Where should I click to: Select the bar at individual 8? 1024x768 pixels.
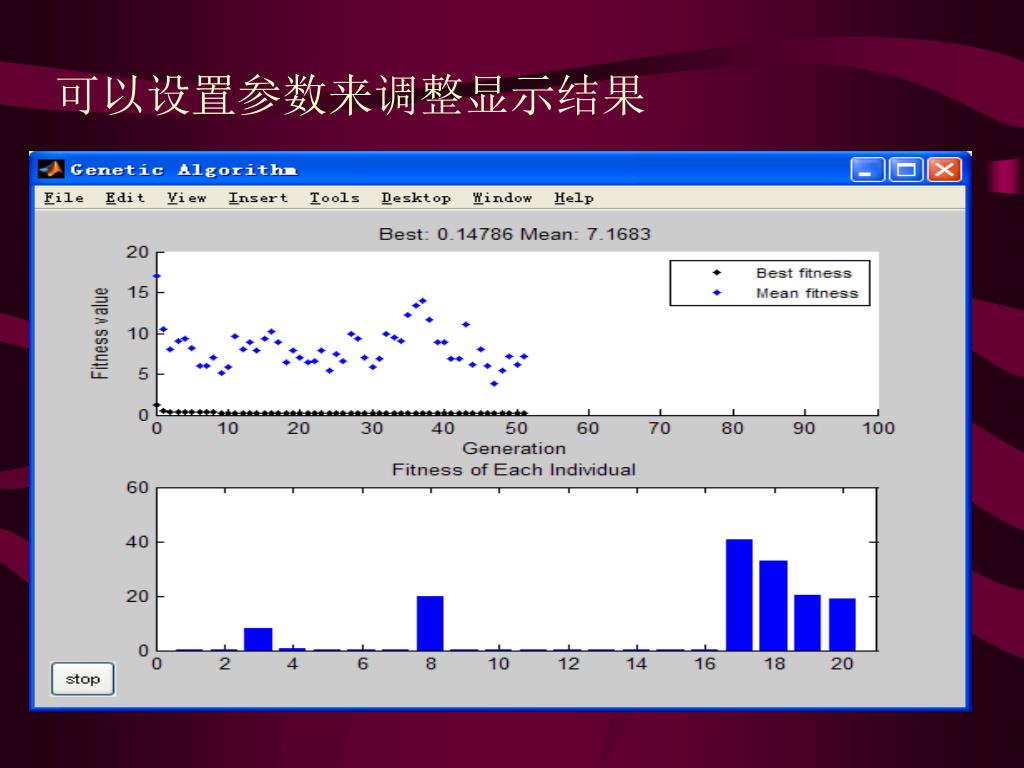(x=430, y=623)
